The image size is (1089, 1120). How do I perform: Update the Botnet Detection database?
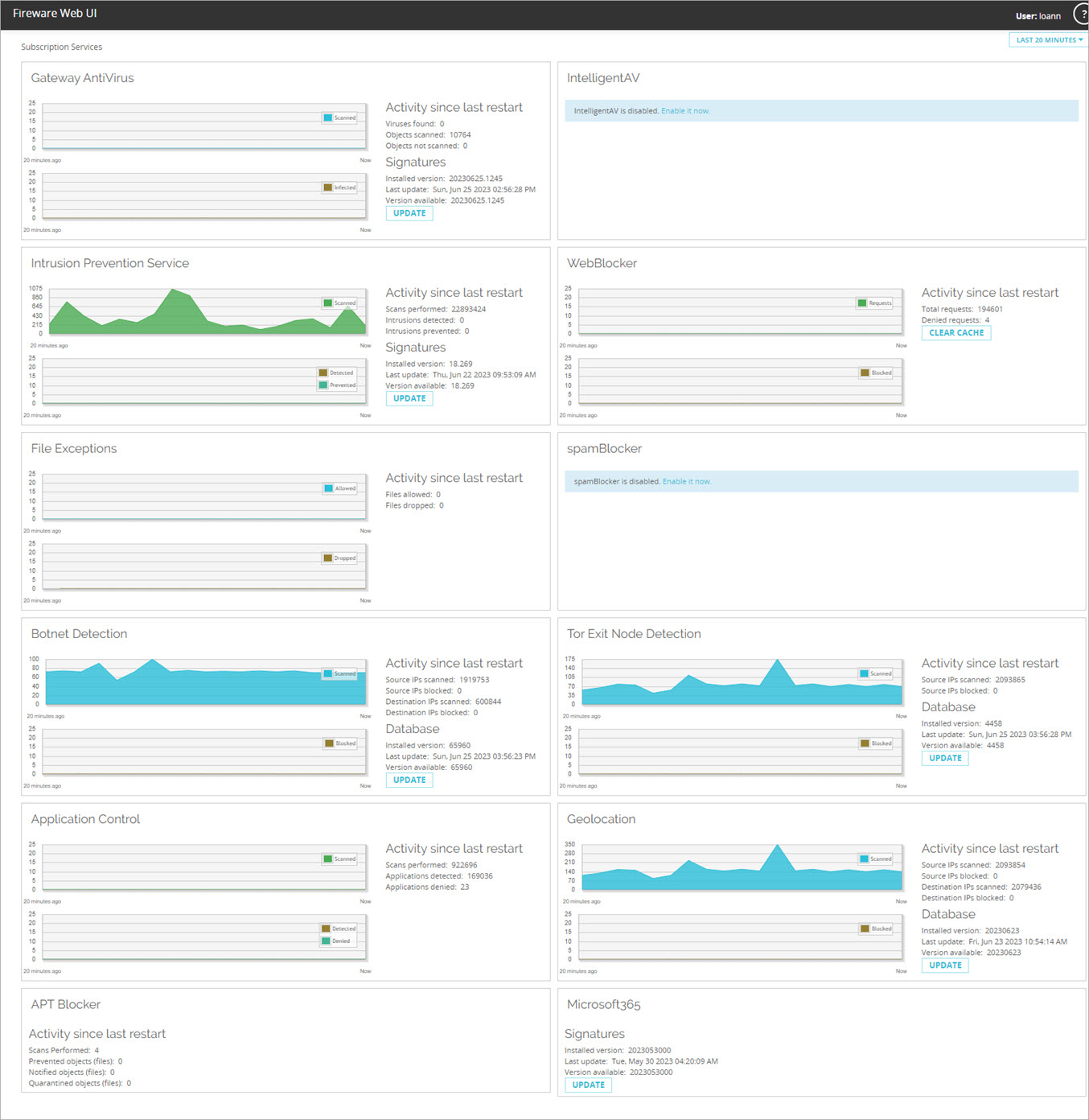(409, 780)
